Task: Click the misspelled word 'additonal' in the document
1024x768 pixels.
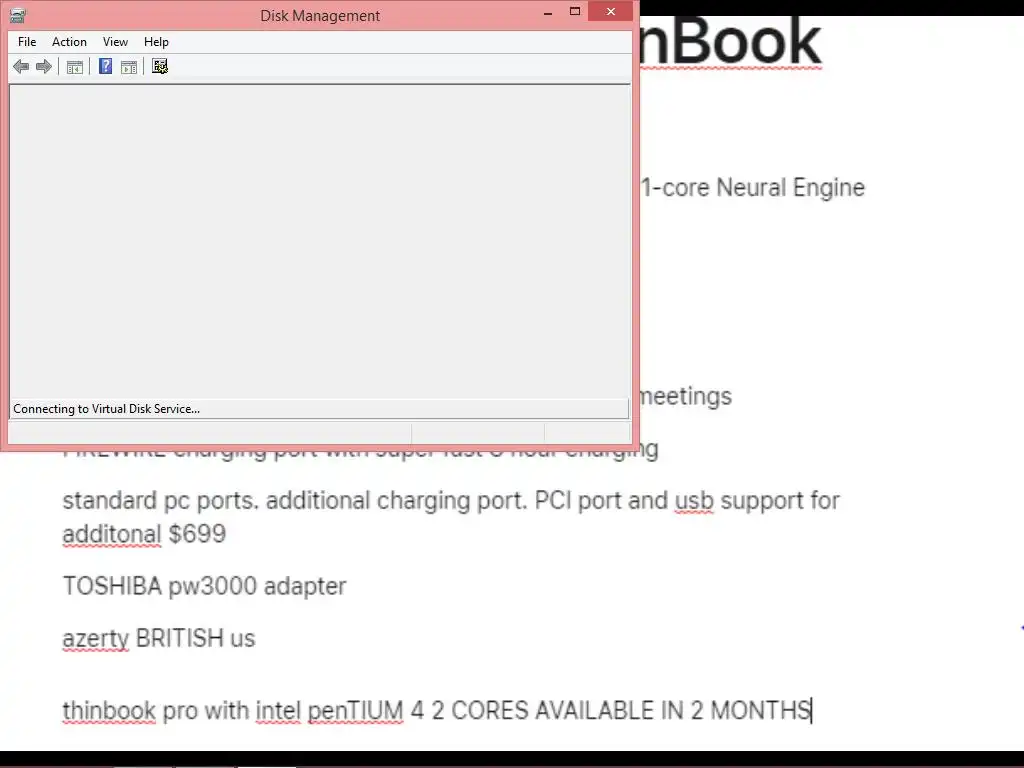Action: click(x=112, y=534)
